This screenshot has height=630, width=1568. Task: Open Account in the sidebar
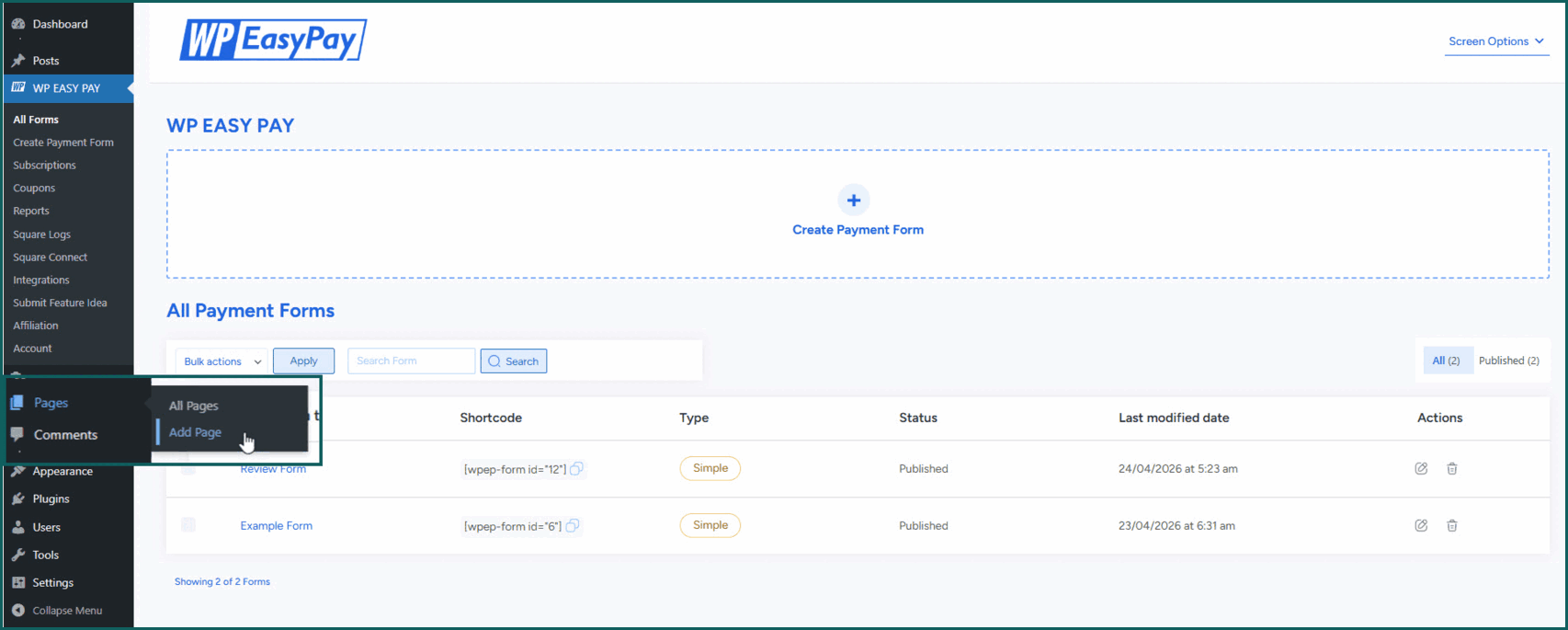[x=32, y=349]
